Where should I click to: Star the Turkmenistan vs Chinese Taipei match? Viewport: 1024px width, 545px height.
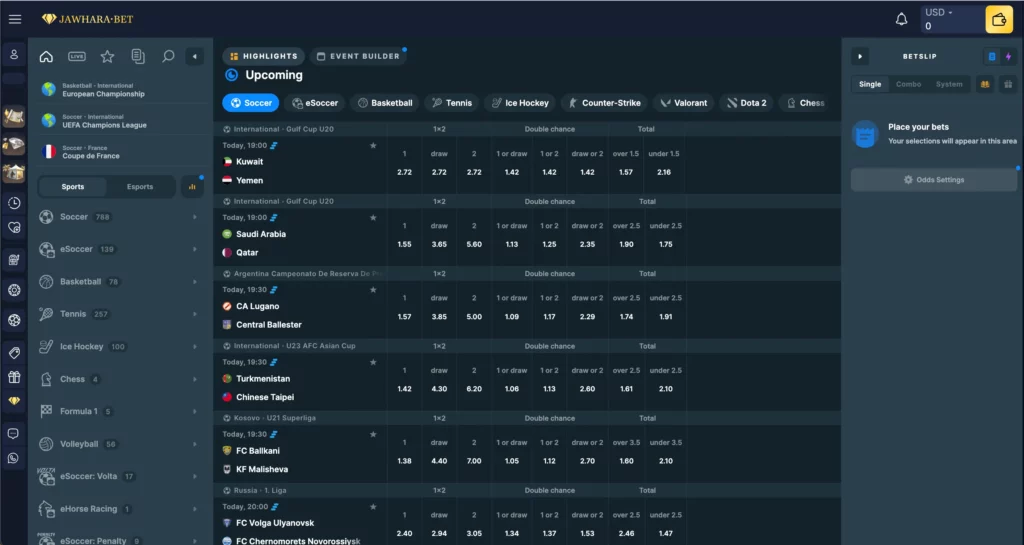(373, 362)
